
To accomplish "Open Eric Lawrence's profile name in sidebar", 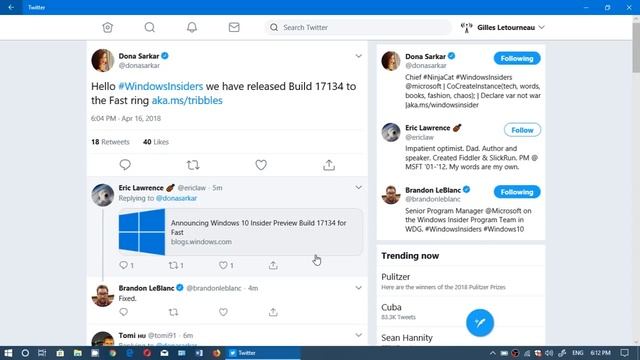I will click(427, 128).
